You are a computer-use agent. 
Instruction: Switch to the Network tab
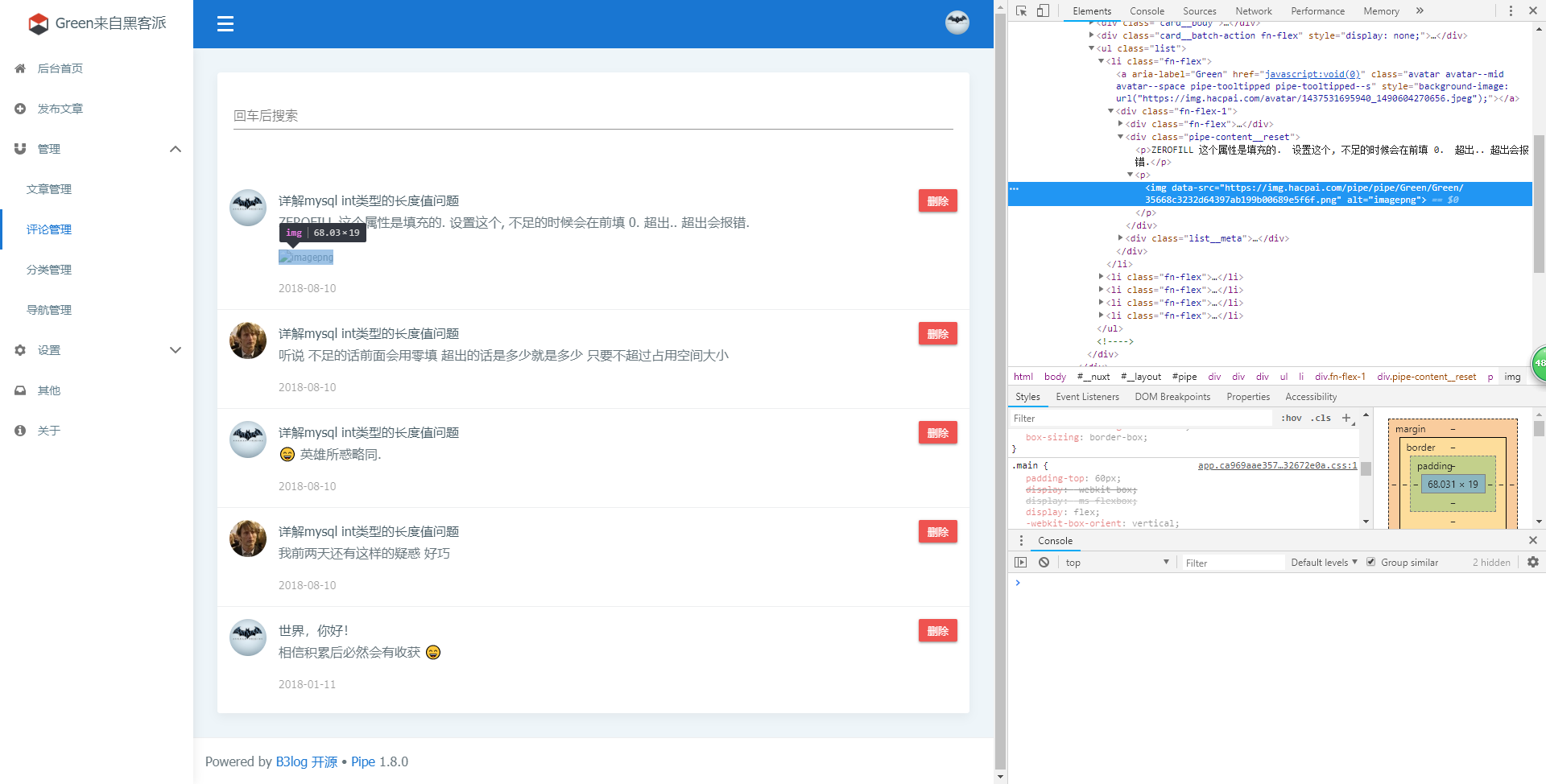pos(1254,10)
